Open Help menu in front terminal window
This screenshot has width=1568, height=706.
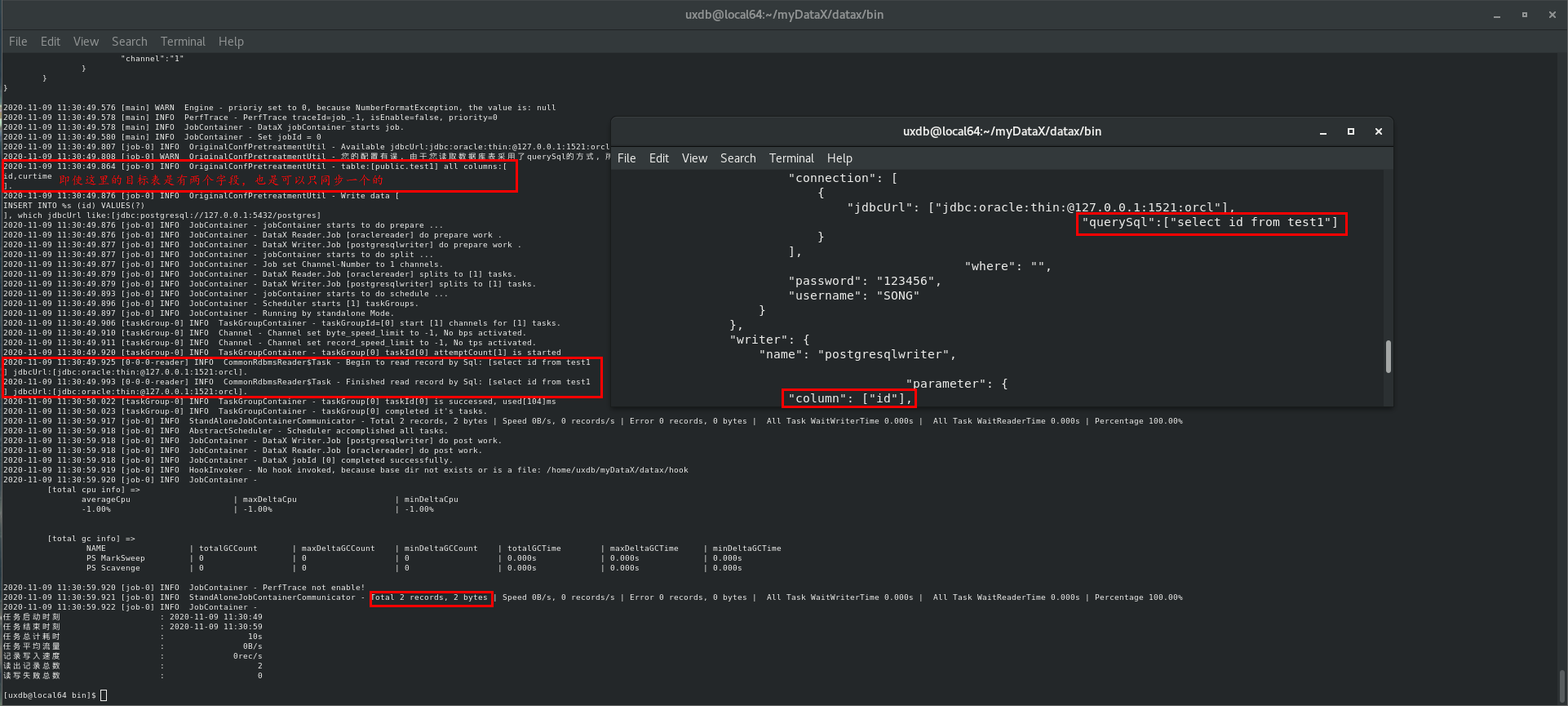(839, 158)
